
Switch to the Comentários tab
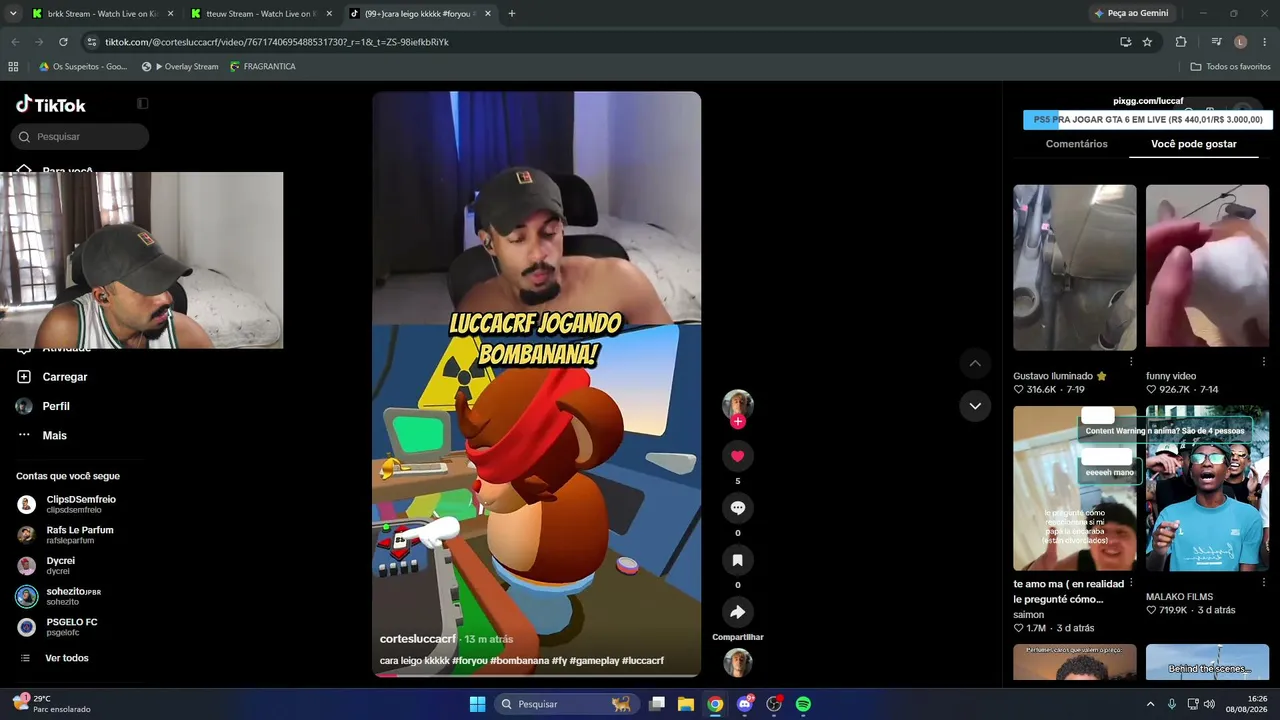pyautogui.click(x=1076, y=144)
